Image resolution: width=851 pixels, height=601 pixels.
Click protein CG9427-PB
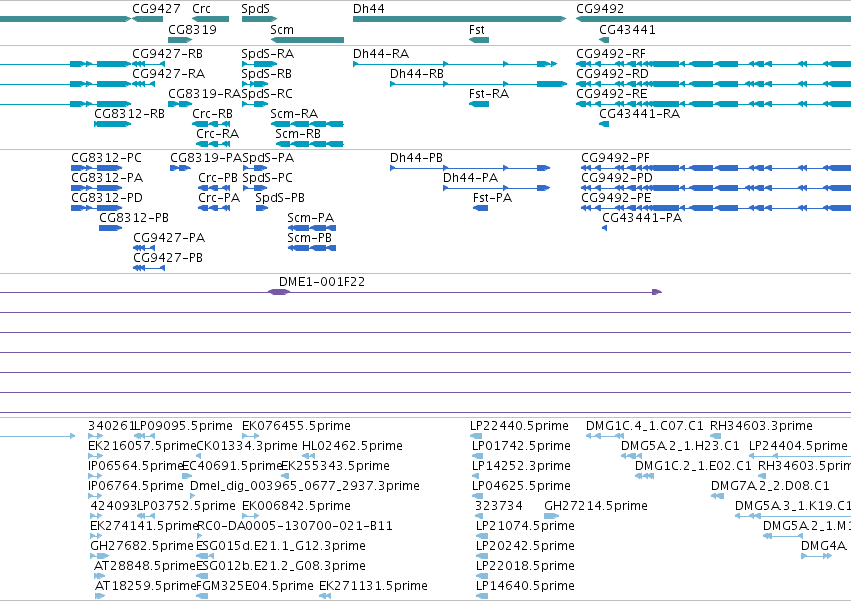pos(149,268)
